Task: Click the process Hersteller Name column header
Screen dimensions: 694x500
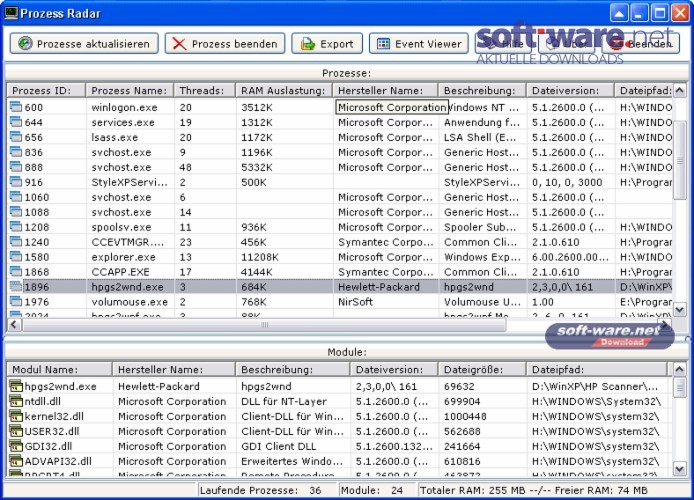Action: click(x=385, y=90)
